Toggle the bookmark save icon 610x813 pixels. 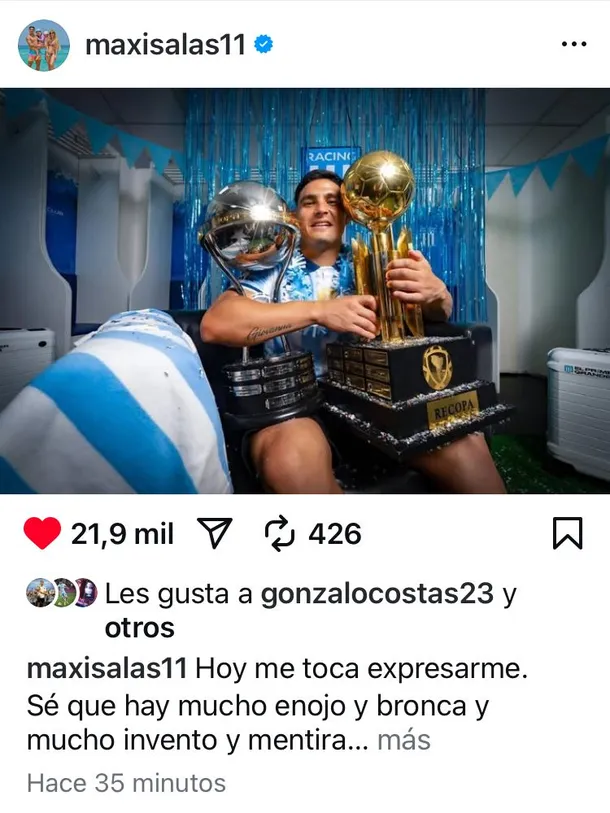point(567,533)
